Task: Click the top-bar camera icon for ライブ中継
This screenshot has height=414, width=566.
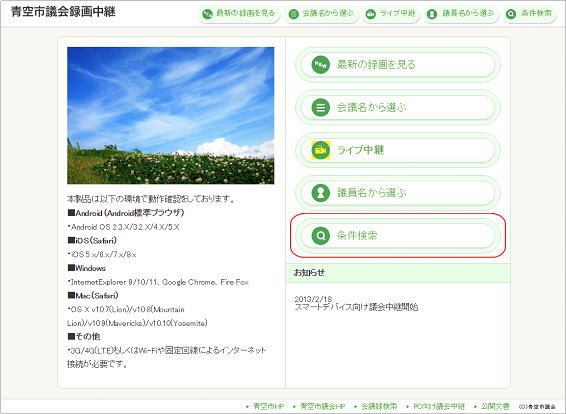Action: pos(370,14)
